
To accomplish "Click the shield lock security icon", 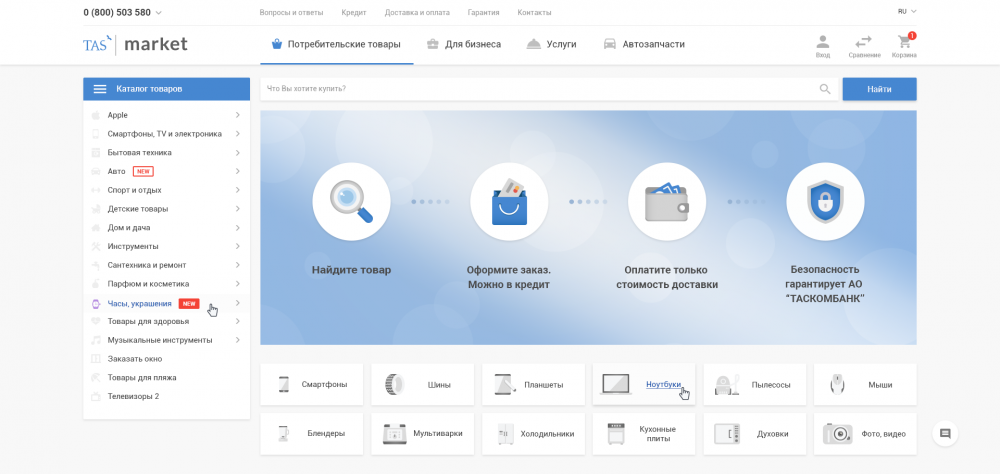I will [825, 202].
